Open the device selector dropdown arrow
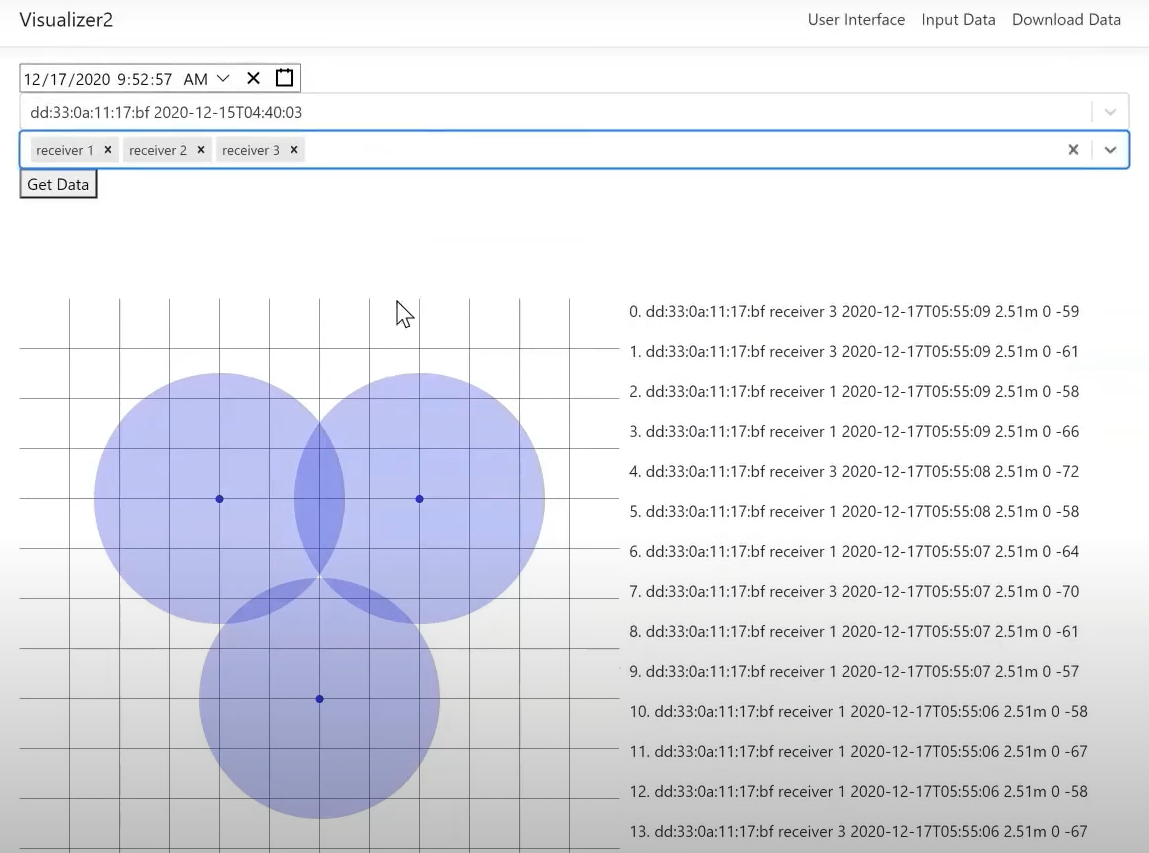This screenshot has width=1149, height=853. pyautogui.click(x=1110, y=112)
